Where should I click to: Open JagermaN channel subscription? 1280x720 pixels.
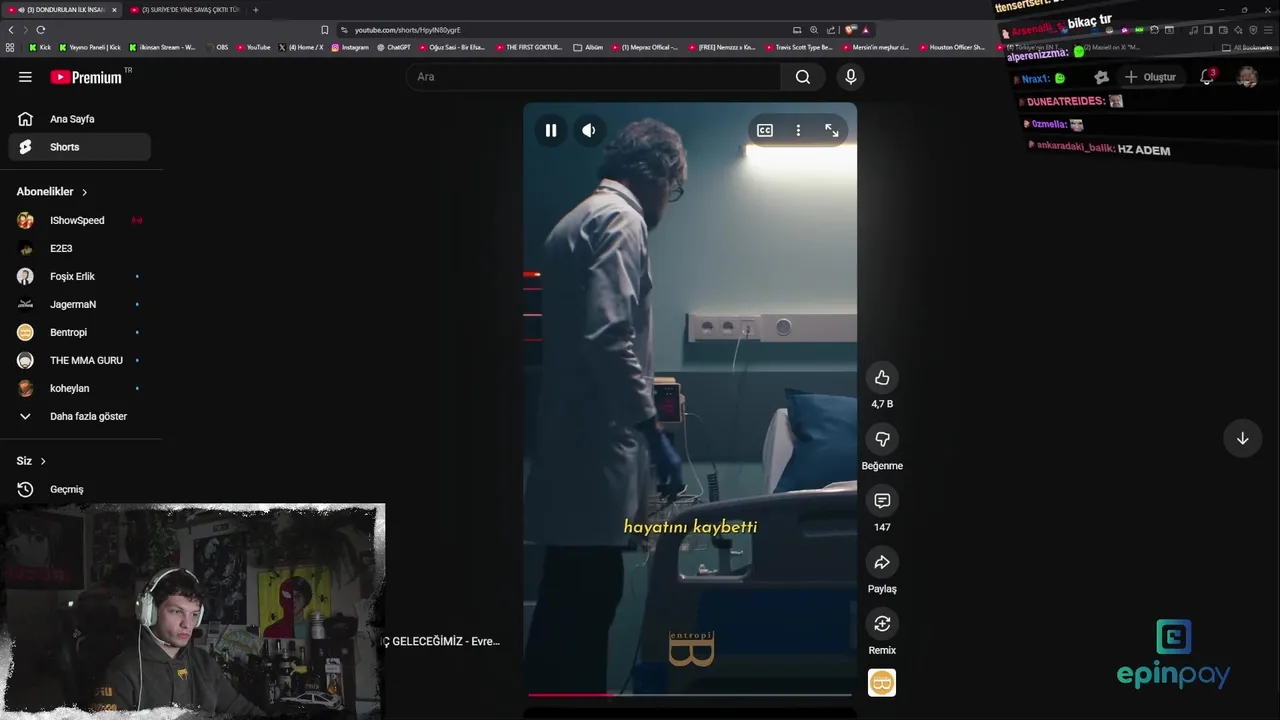80,304
